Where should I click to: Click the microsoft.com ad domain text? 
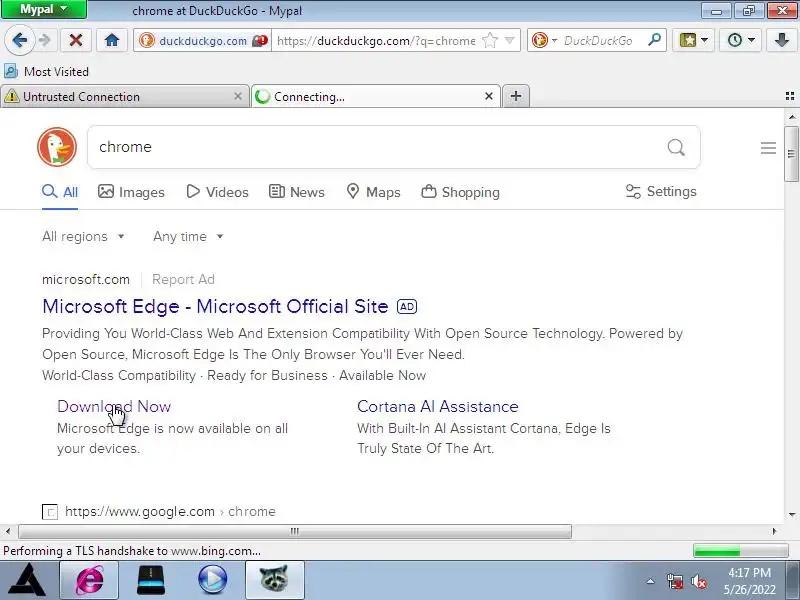tap(86, 280)
